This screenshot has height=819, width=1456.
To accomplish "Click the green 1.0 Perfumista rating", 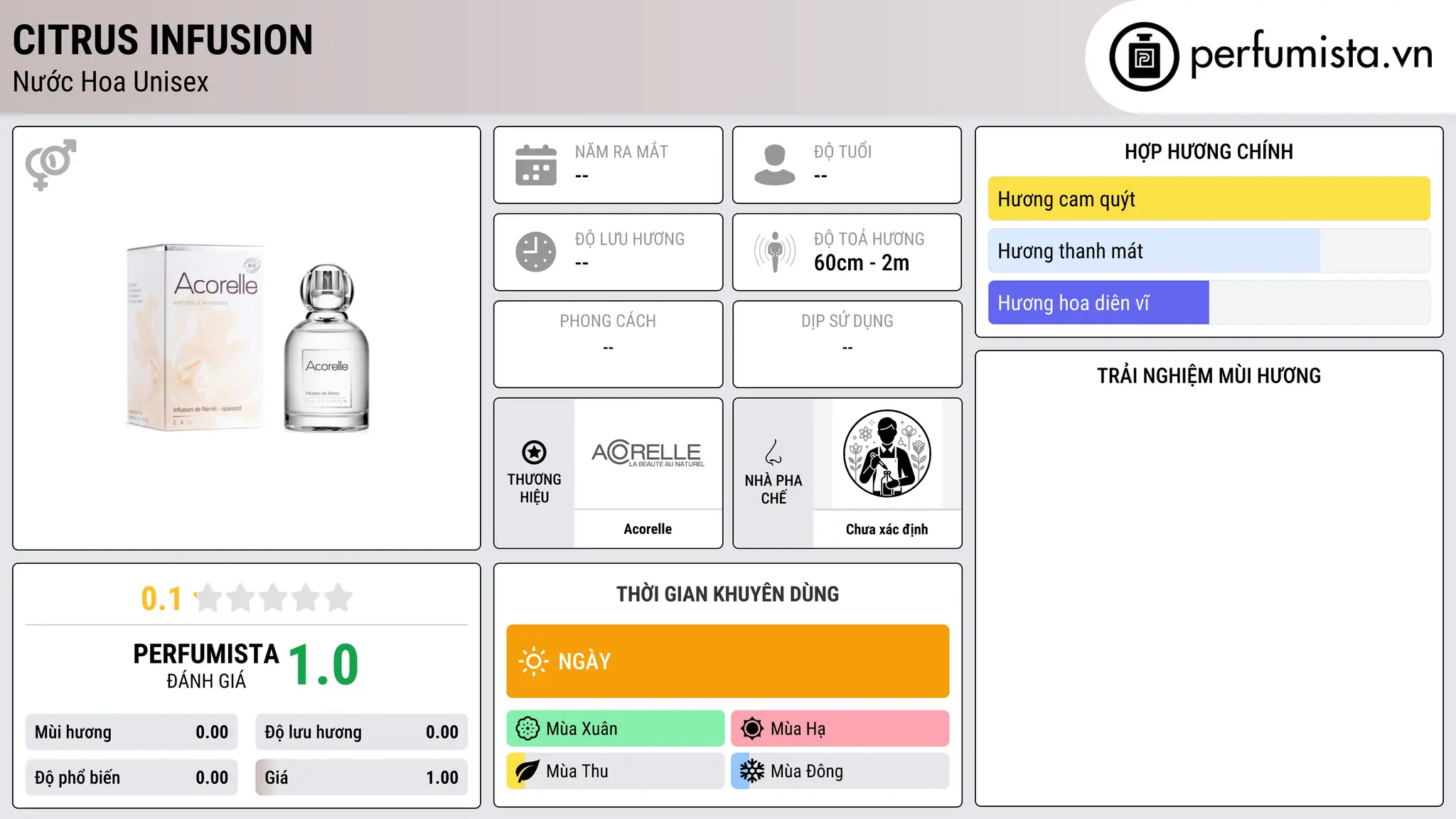I will click(323, 665).
